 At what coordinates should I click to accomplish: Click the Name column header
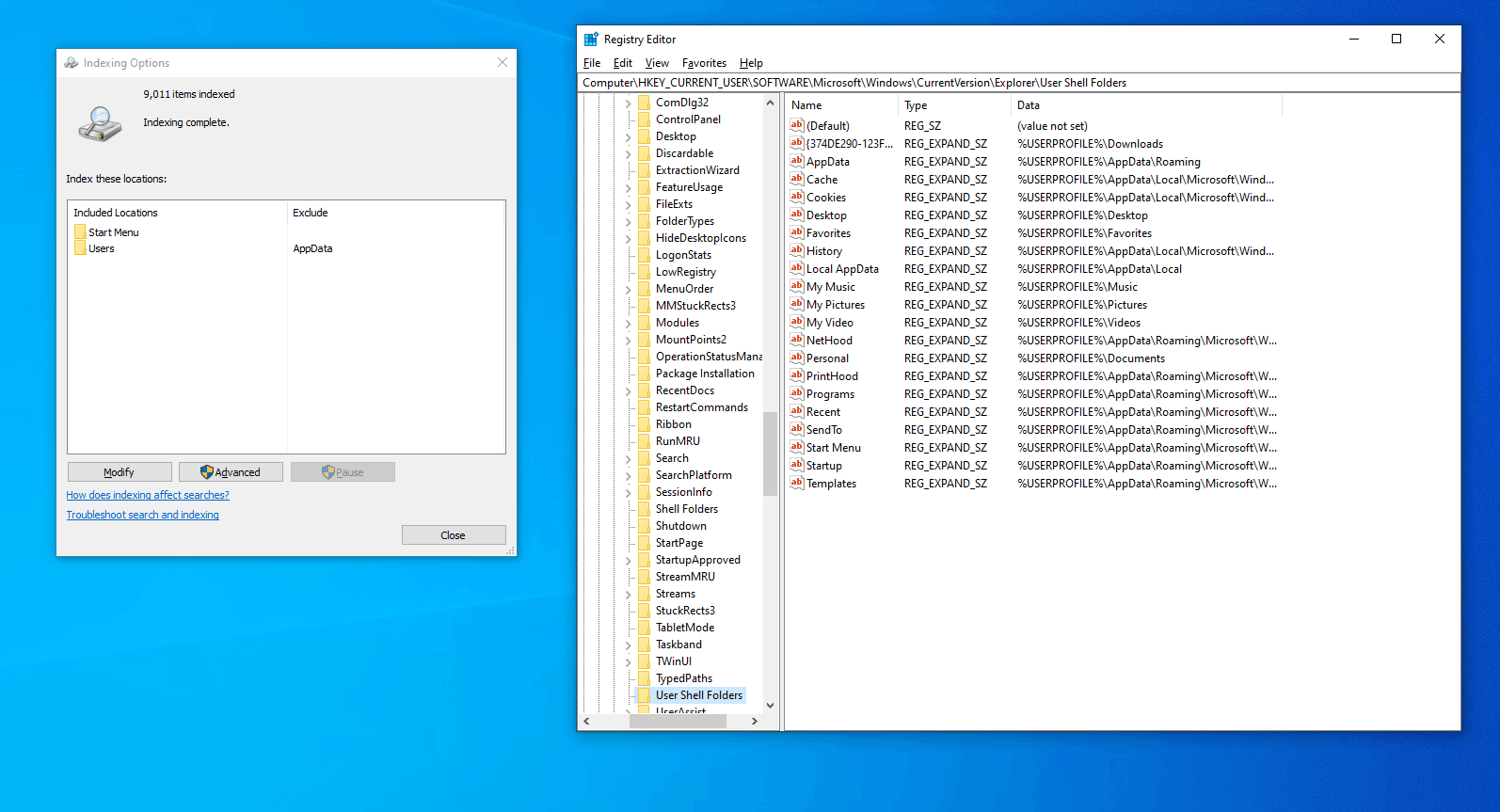point(841,105)
